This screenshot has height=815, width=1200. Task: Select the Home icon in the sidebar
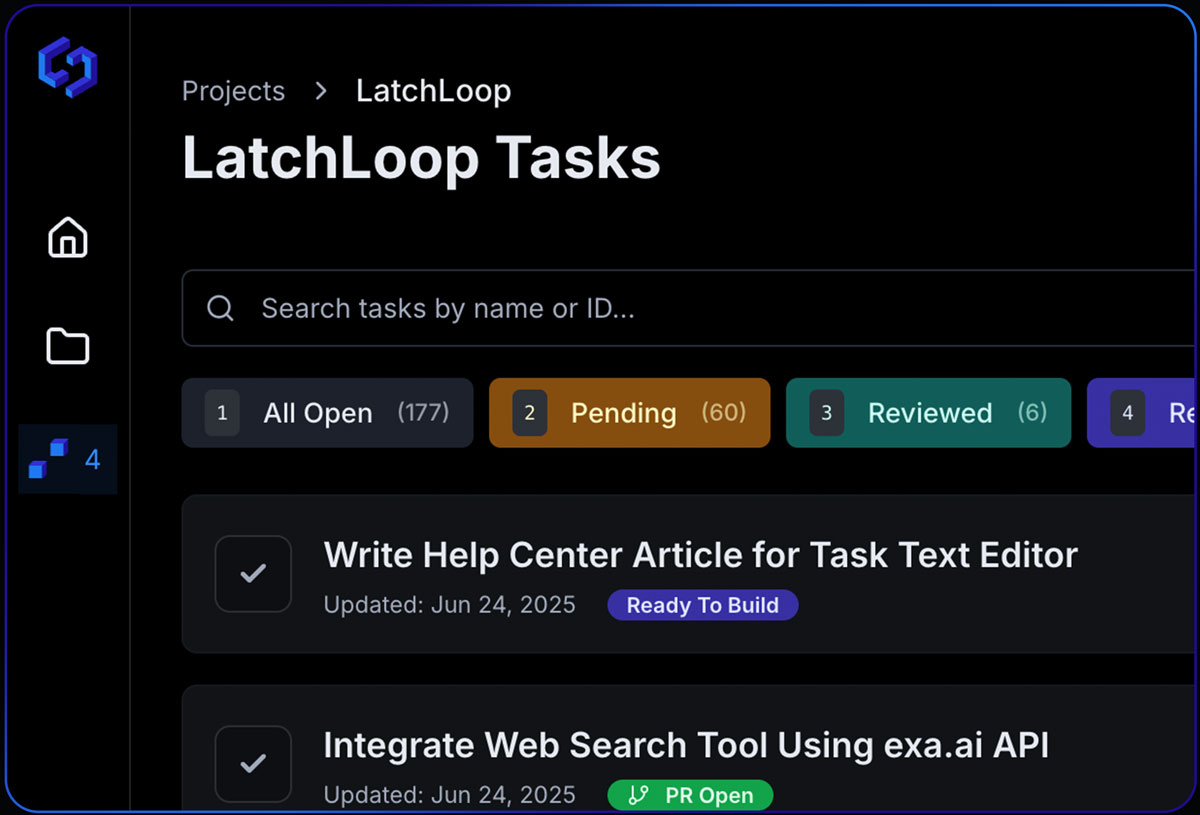pos(67,237)
